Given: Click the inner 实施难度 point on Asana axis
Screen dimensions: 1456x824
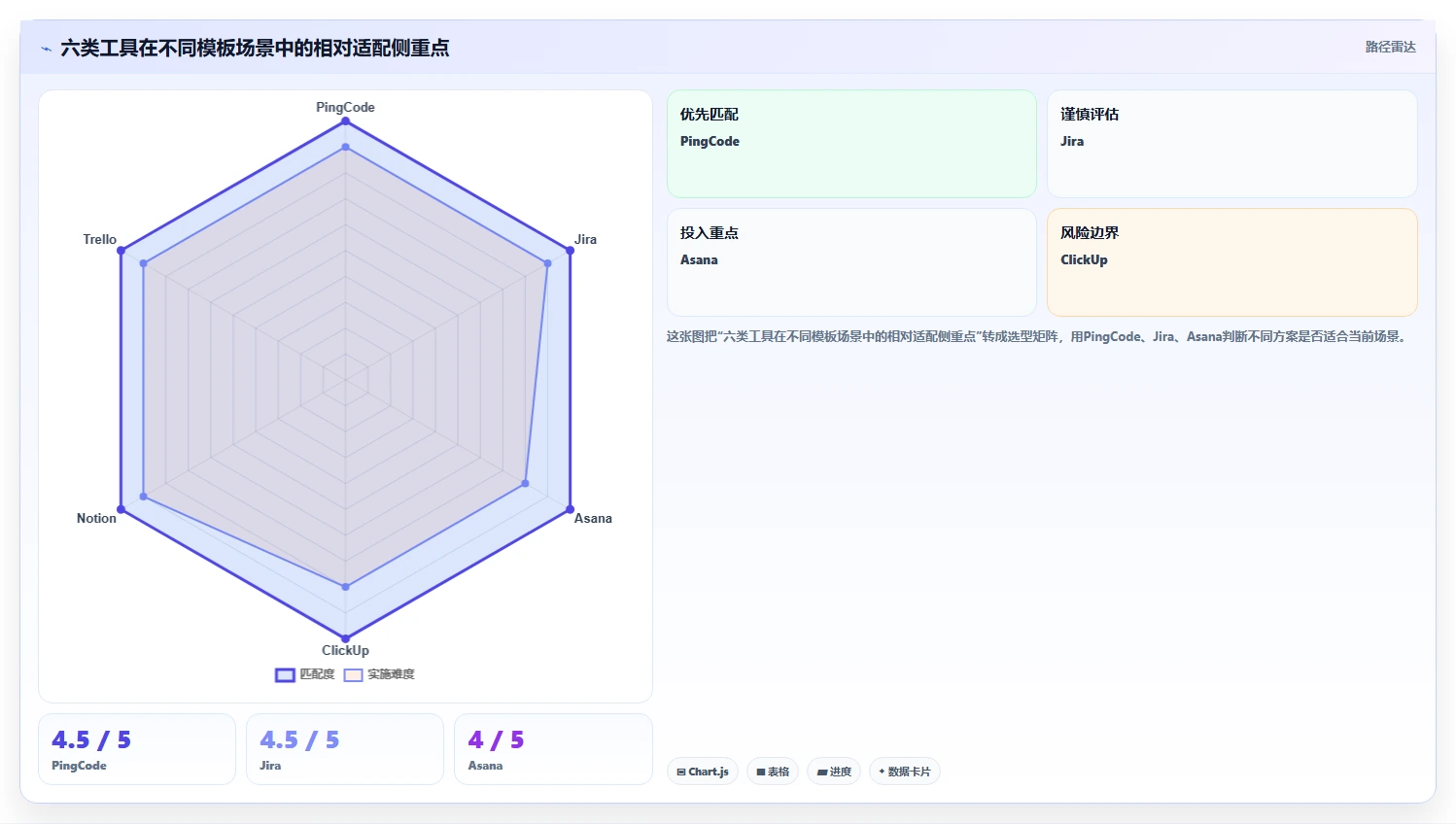Looking at the screenshot, I should click(x=525, y=483).
